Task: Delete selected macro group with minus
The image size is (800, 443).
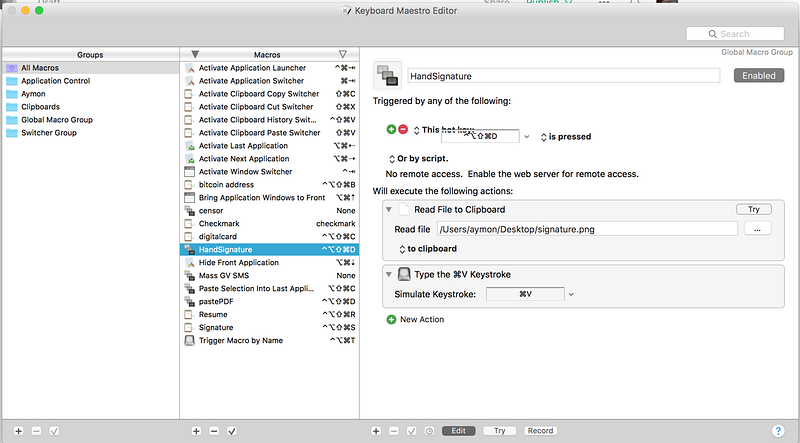Action: (36, 431)
